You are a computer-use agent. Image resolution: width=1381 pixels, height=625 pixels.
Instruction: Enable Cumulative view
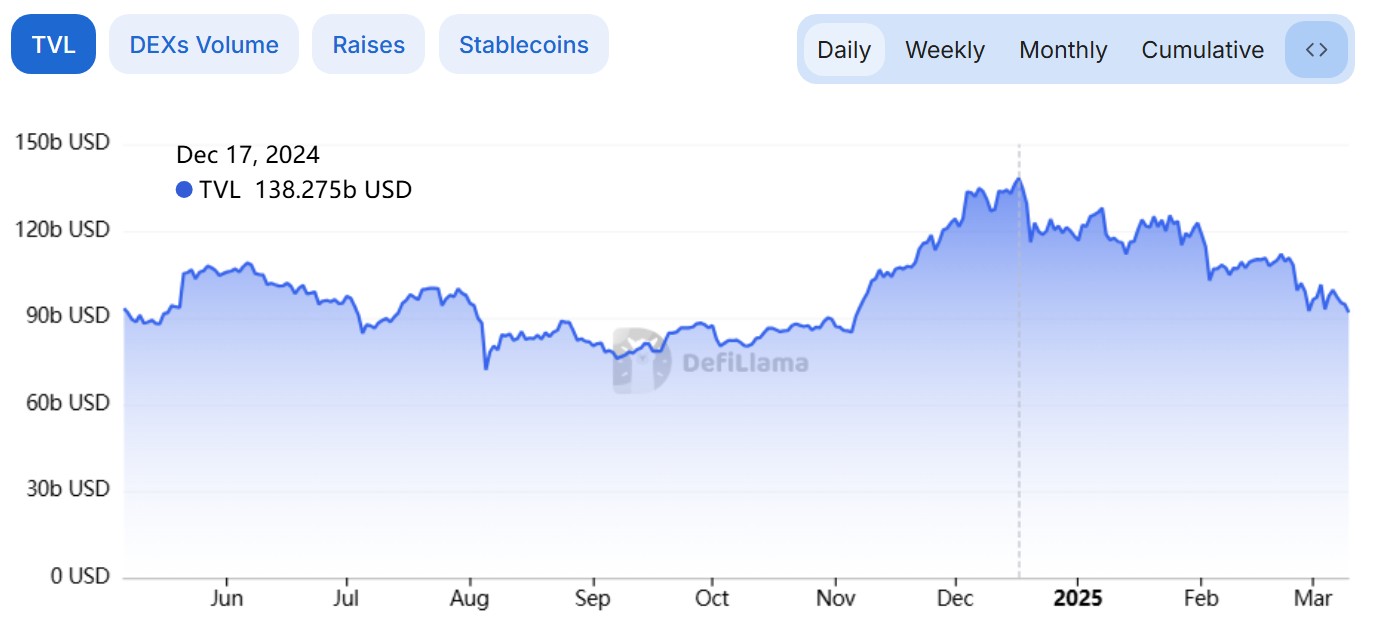[x=1203, y=50]
